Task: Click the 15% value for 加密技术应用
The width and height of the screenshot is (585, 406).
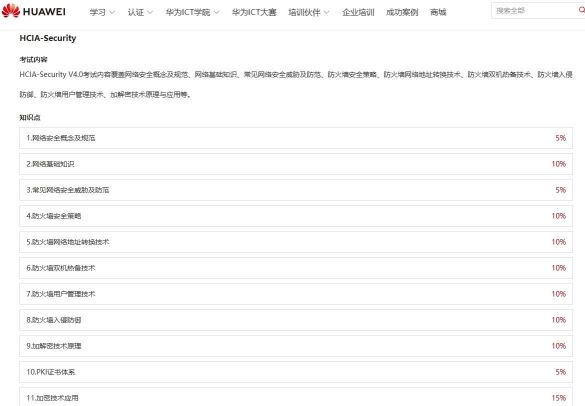Action: (559, 398)
